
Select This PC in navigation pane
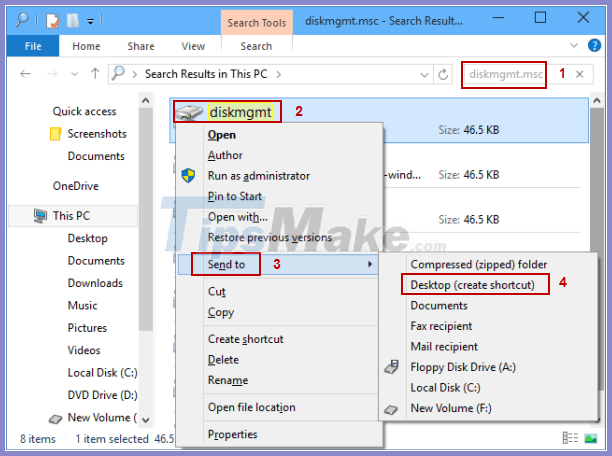coord(73,216)
